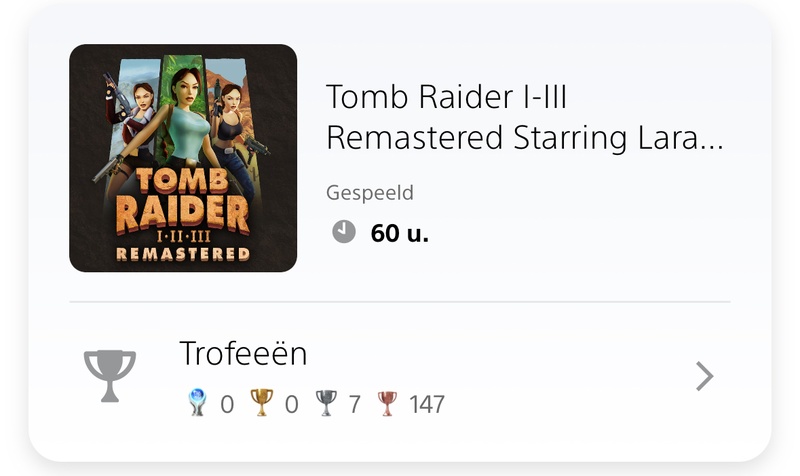This screenshot has height=476, width=800.
Task: Click the Tomb Raider logo on the cover
Action: [183, 204]
